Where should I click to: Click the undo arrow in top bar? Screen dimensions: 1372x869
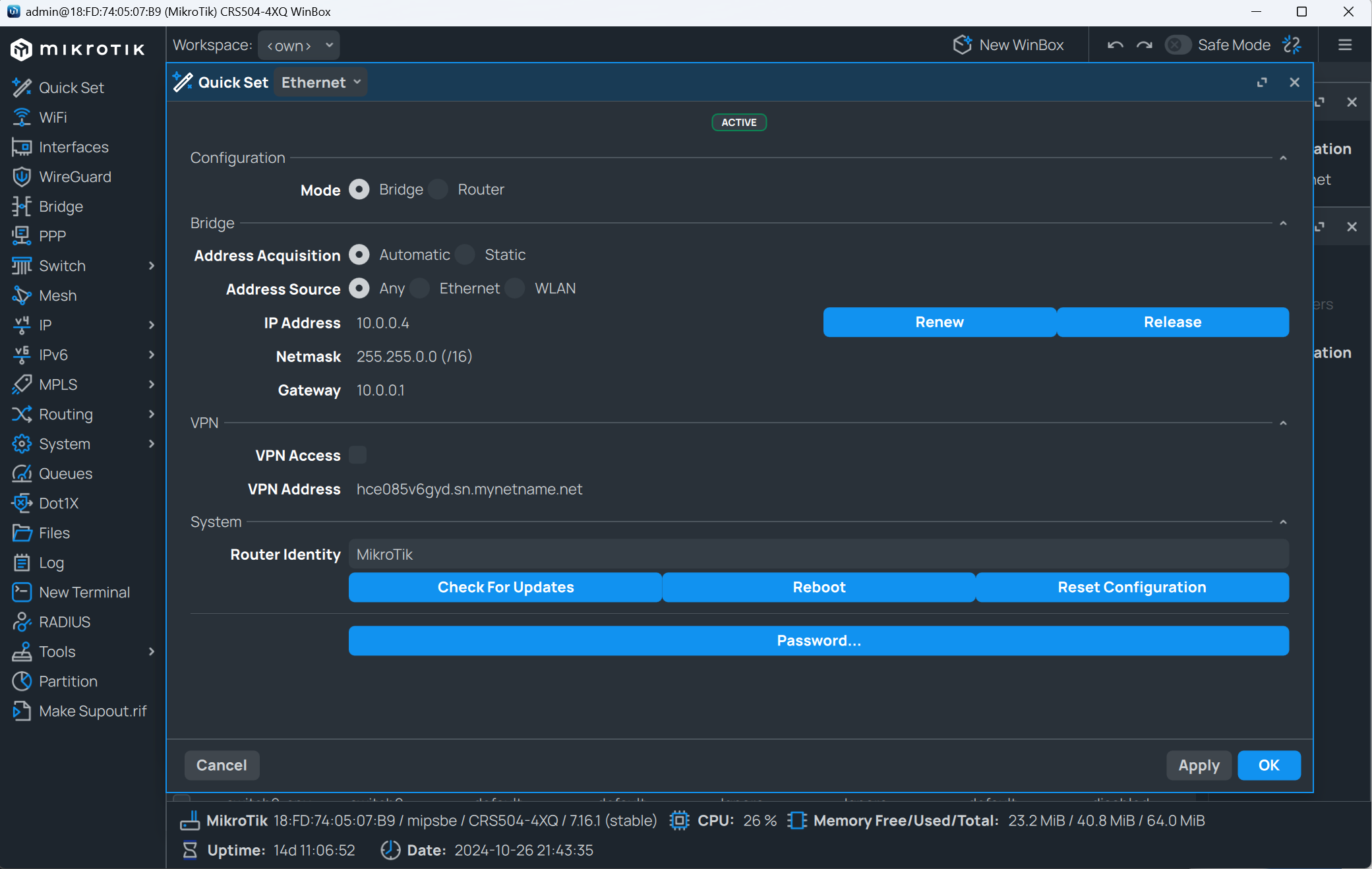click(1115, 45)
